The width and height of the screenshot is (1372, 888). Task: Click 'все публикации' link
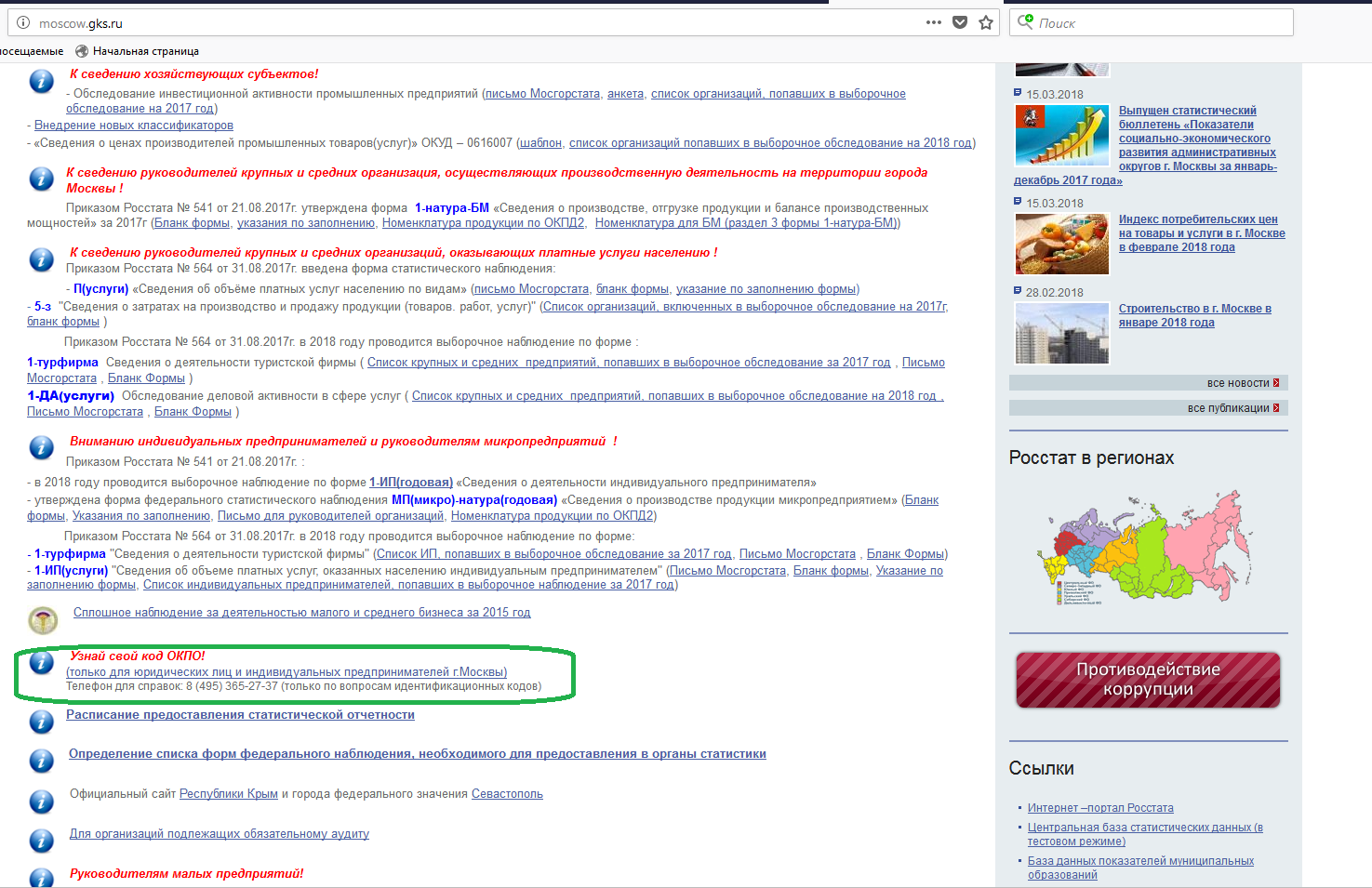click(1228, 408)
